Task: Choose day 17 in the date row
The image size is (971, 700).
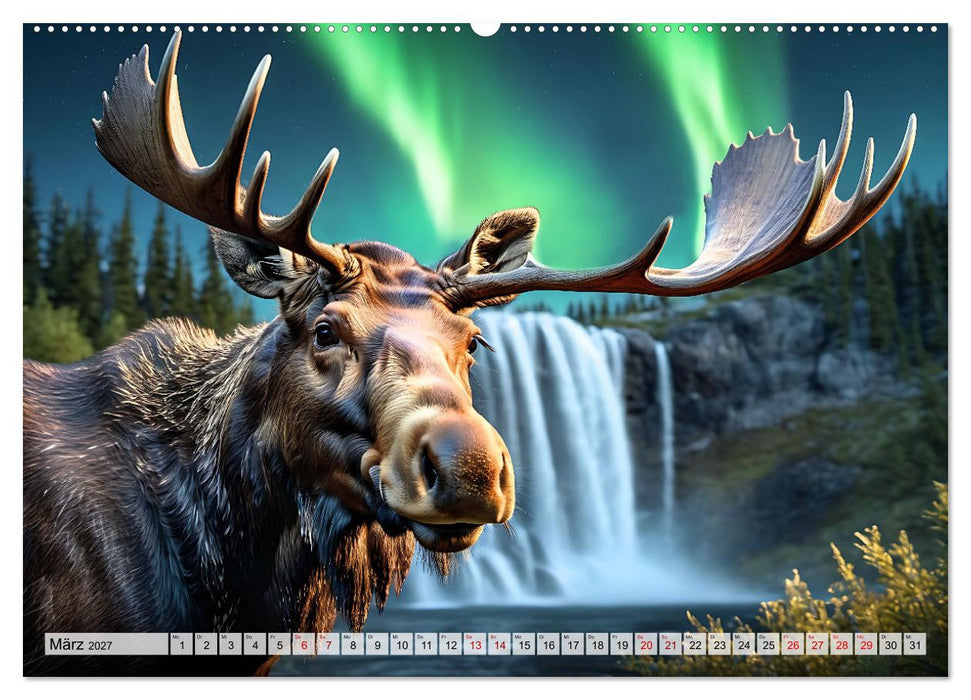Action: tap(573, 644)
